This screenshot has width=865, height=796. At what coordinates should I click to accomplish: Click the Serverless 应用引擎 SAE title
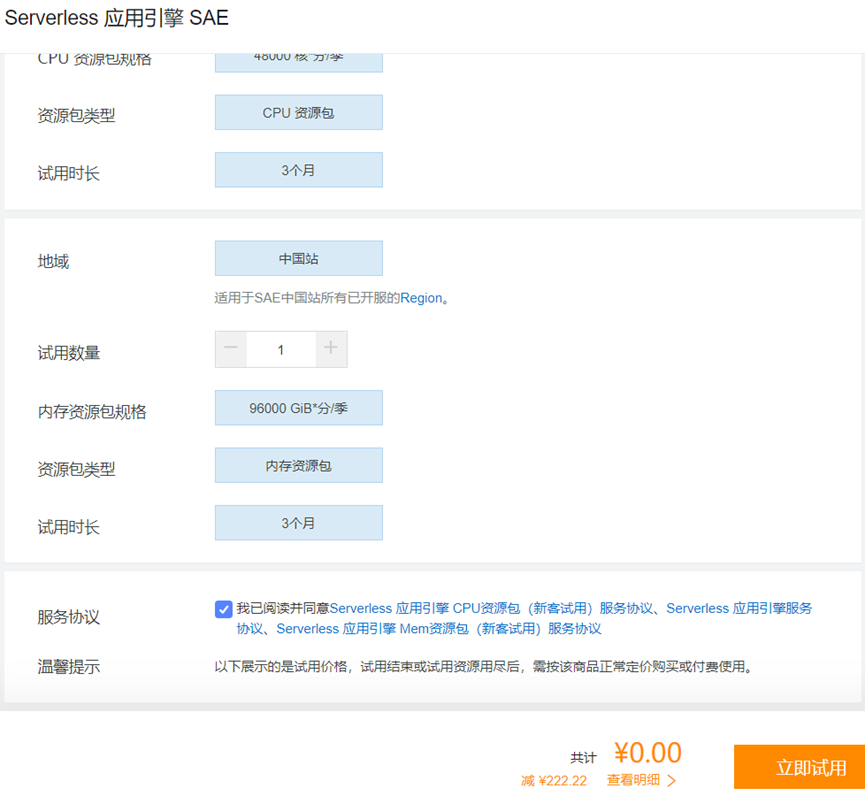pyautogui.click(x=116, y=18)
